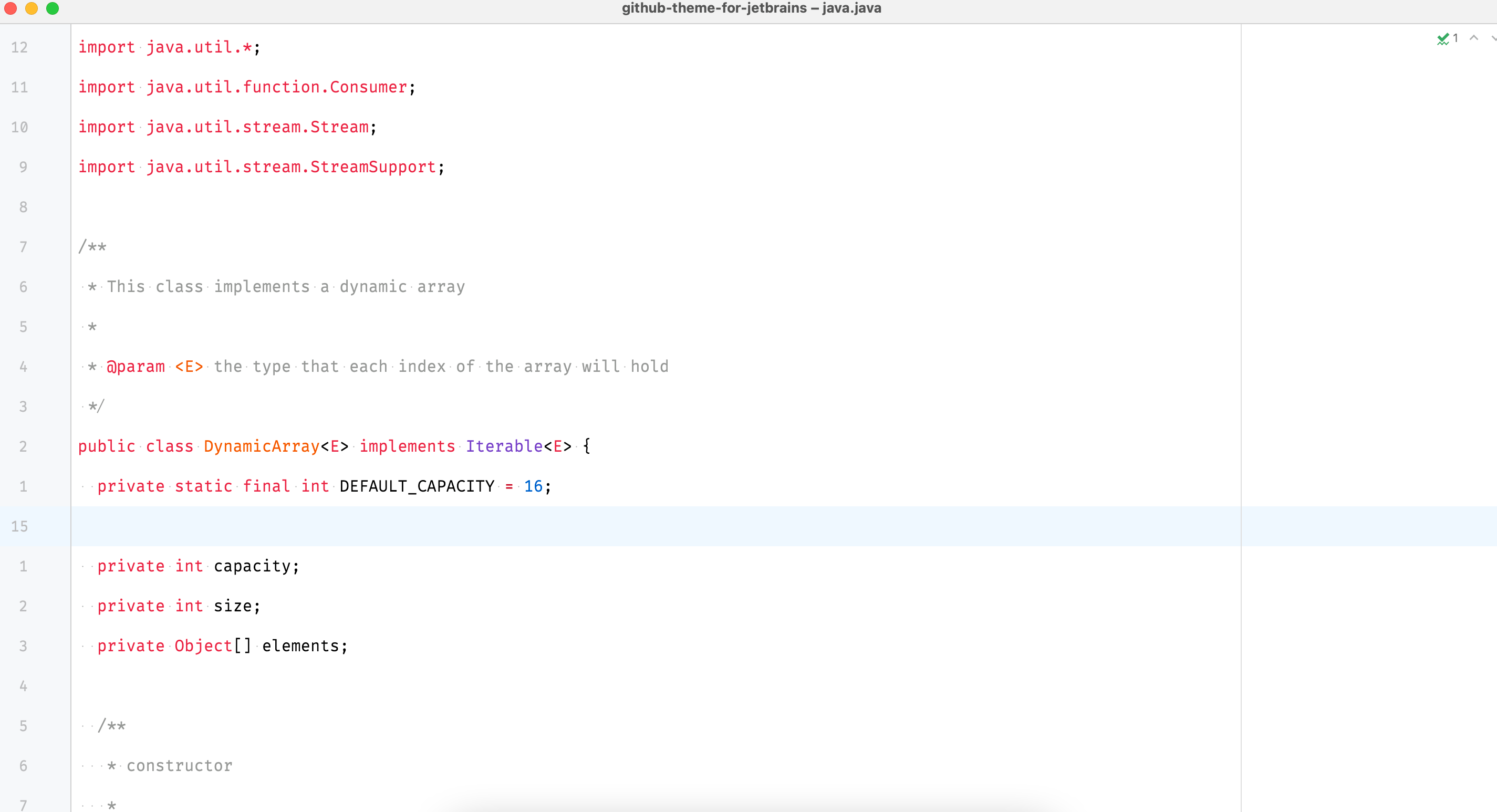
Task: Click line number 15 on the highlighted line
Action: (x=20, y=526)
